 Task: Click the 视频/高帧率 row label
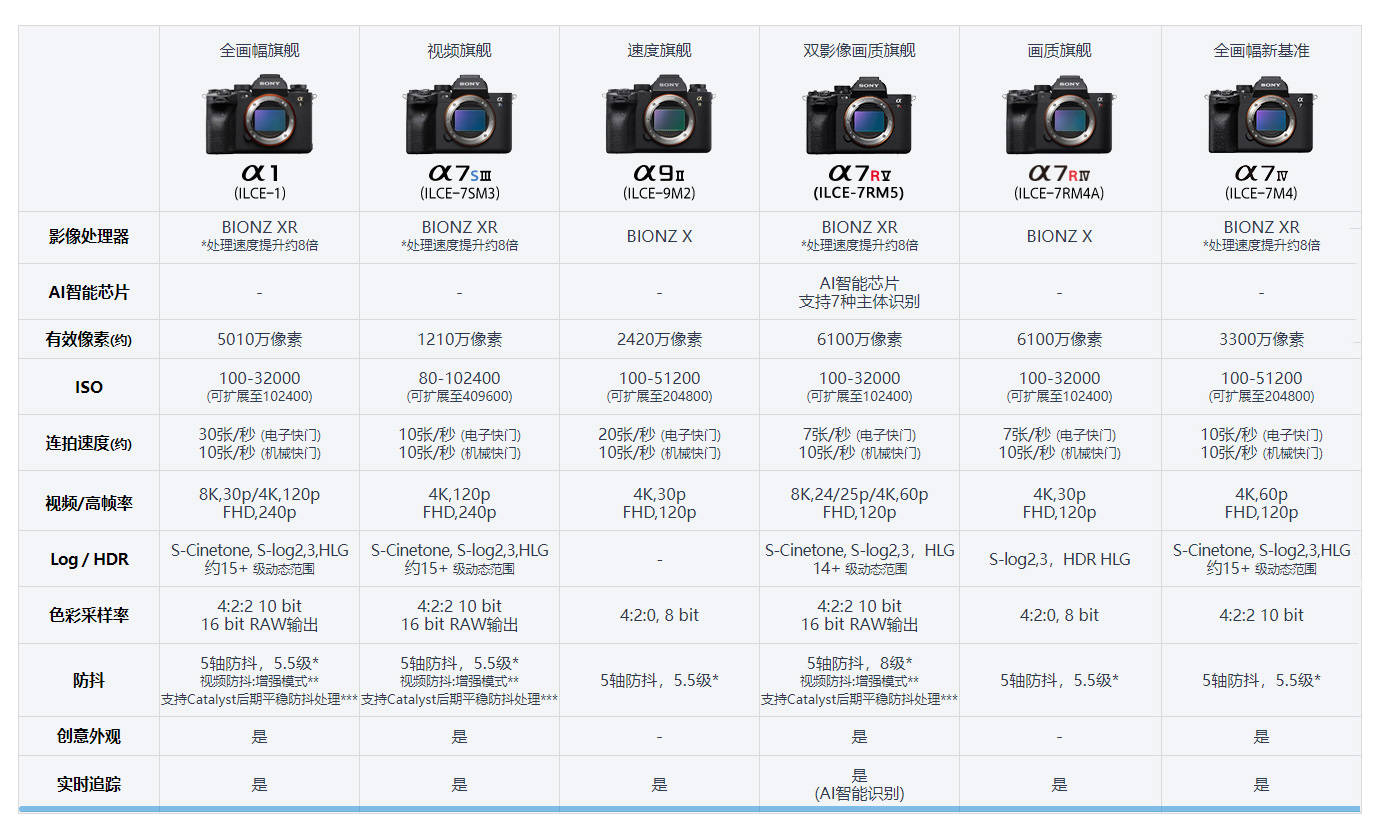coord(89,503)
